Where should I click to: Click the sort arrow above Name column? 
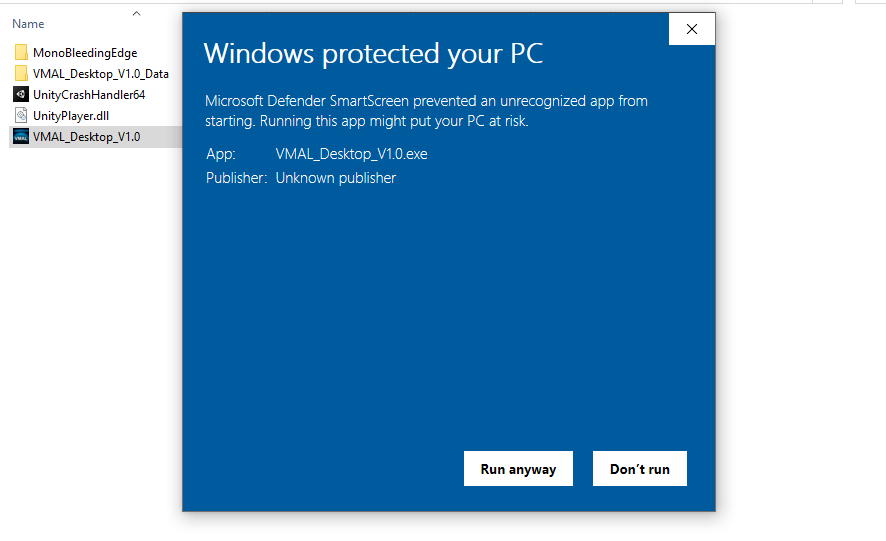coord(136,13)
